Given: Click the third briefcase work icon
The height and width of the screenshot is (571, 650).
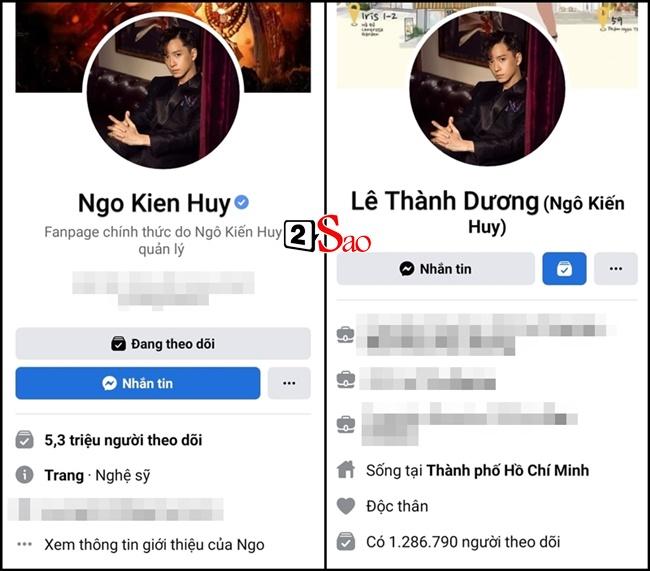Looking at the screenshot, I should pos(346,425).
